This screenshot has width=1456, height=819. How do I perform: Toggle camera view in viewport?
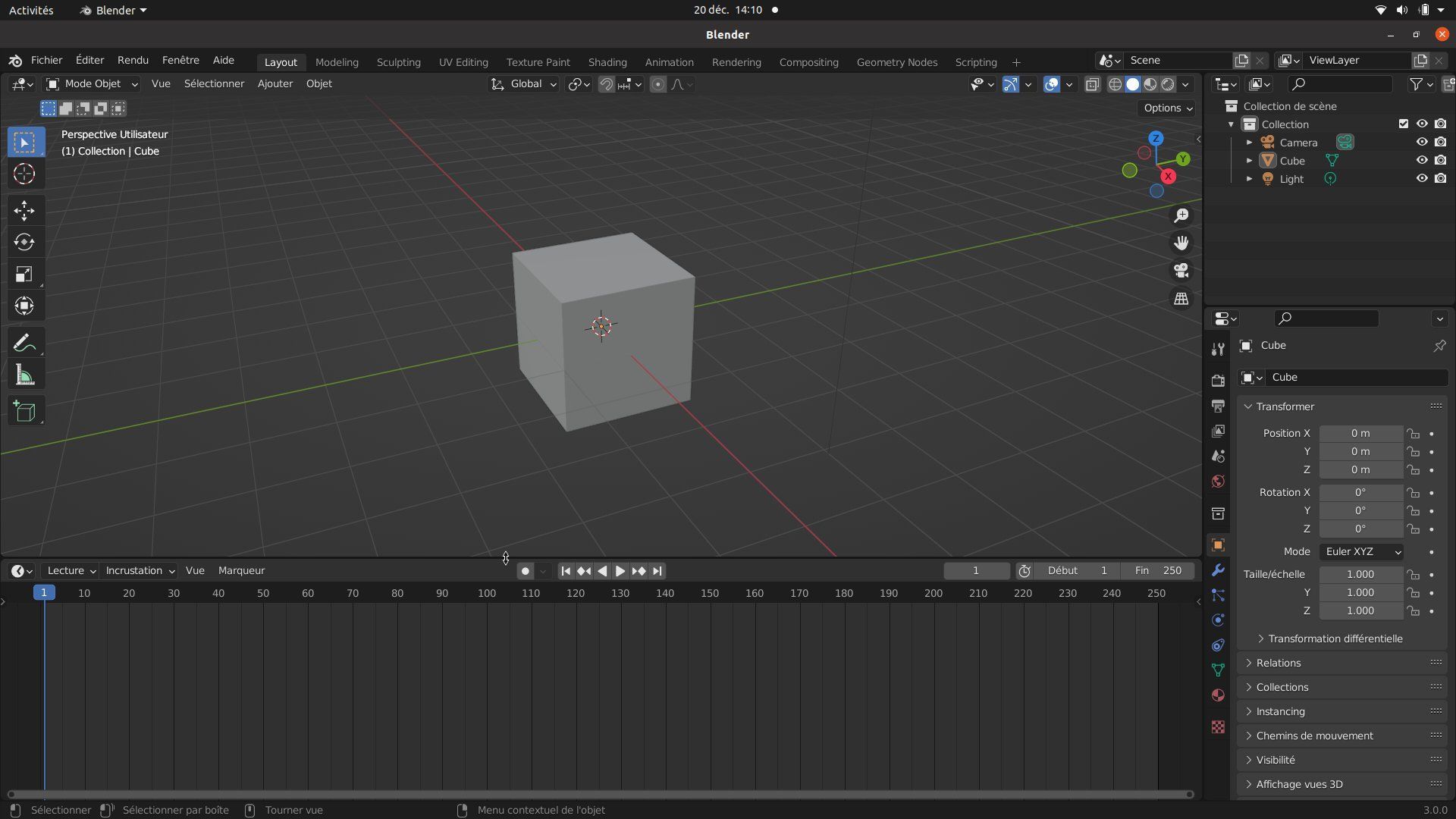click(1181, 271)
